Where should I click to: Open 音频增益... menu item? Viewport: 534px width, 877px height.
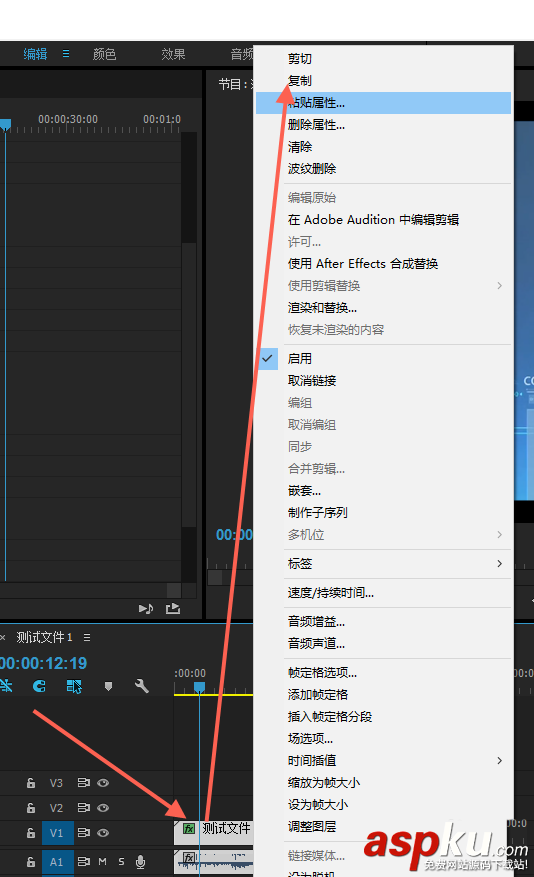(x=384, y=621)
